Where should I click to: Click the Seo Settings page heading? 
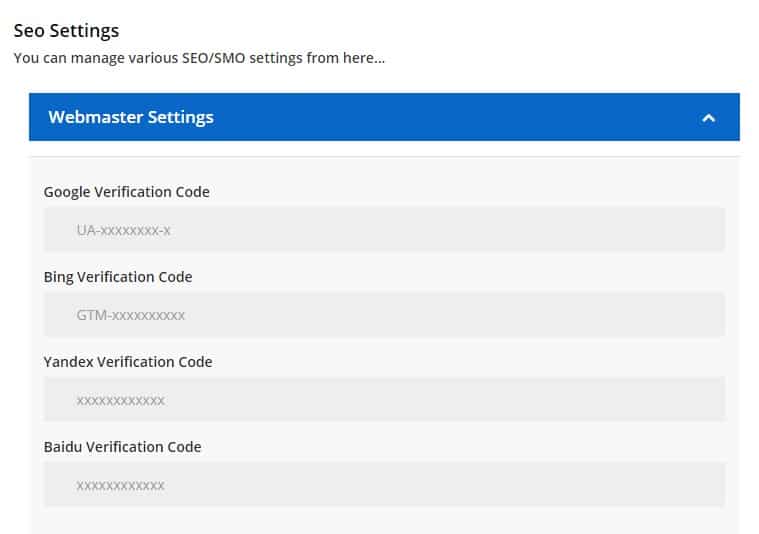tap(66, 31)
